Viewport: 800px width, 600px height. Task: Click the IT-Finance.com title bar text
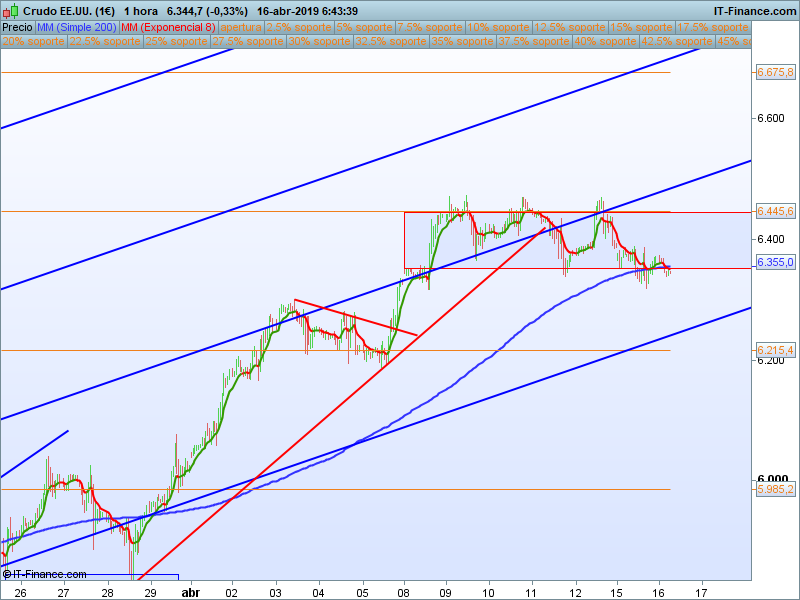tap(755, 11)
